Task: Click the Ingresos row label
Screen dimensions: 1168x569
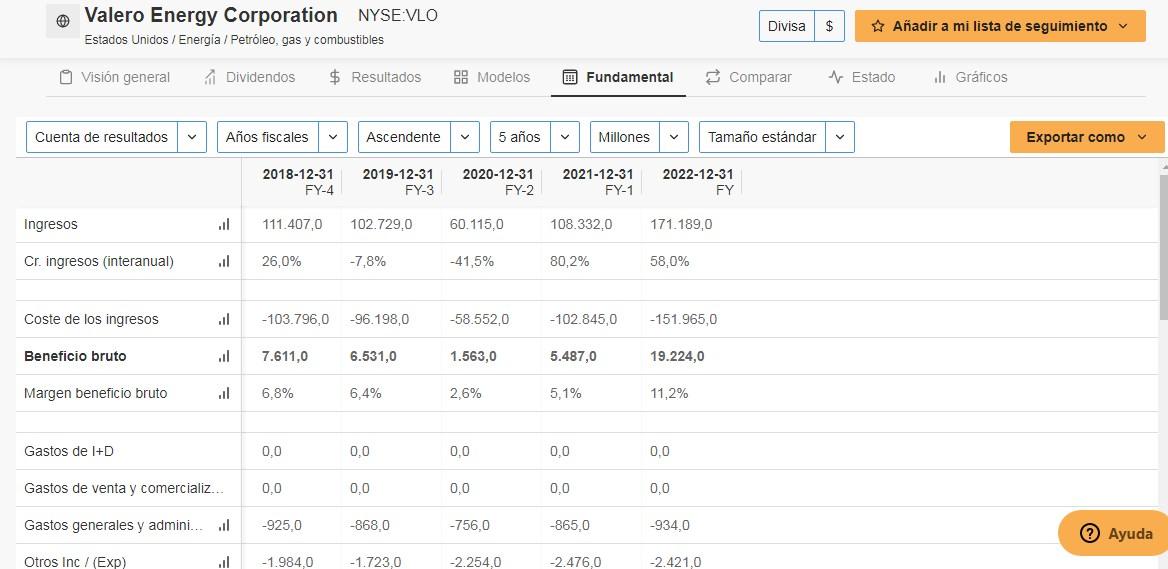Action: (x=51, y=224)
